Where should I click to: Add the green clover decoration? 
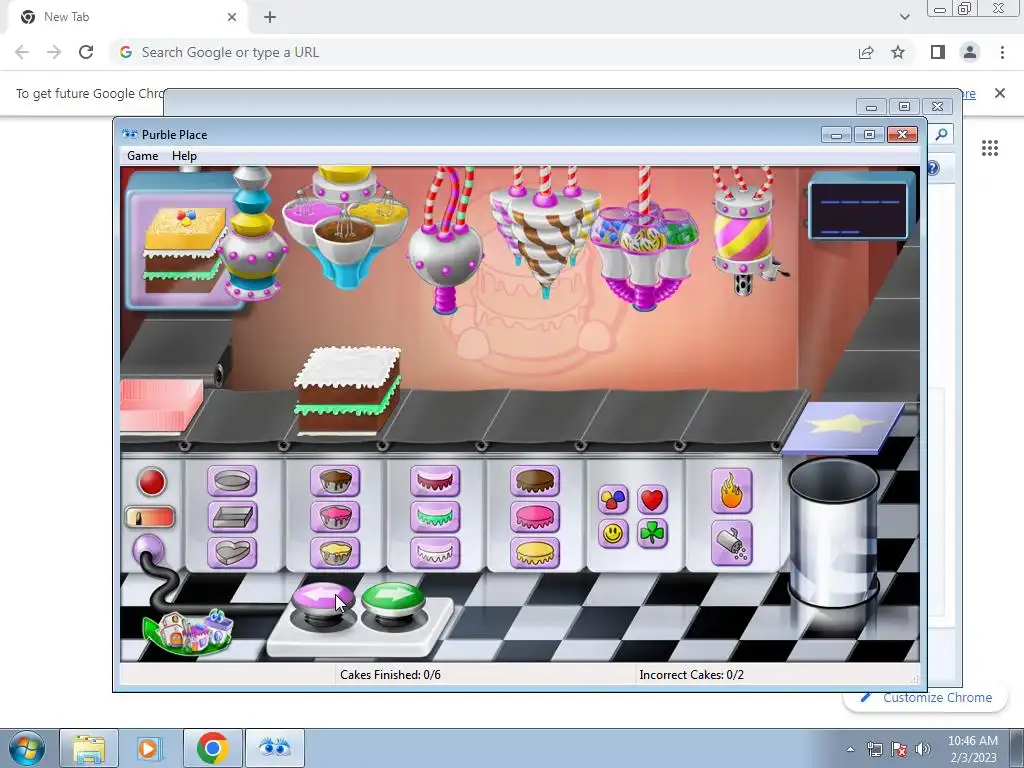pos(652,534)
